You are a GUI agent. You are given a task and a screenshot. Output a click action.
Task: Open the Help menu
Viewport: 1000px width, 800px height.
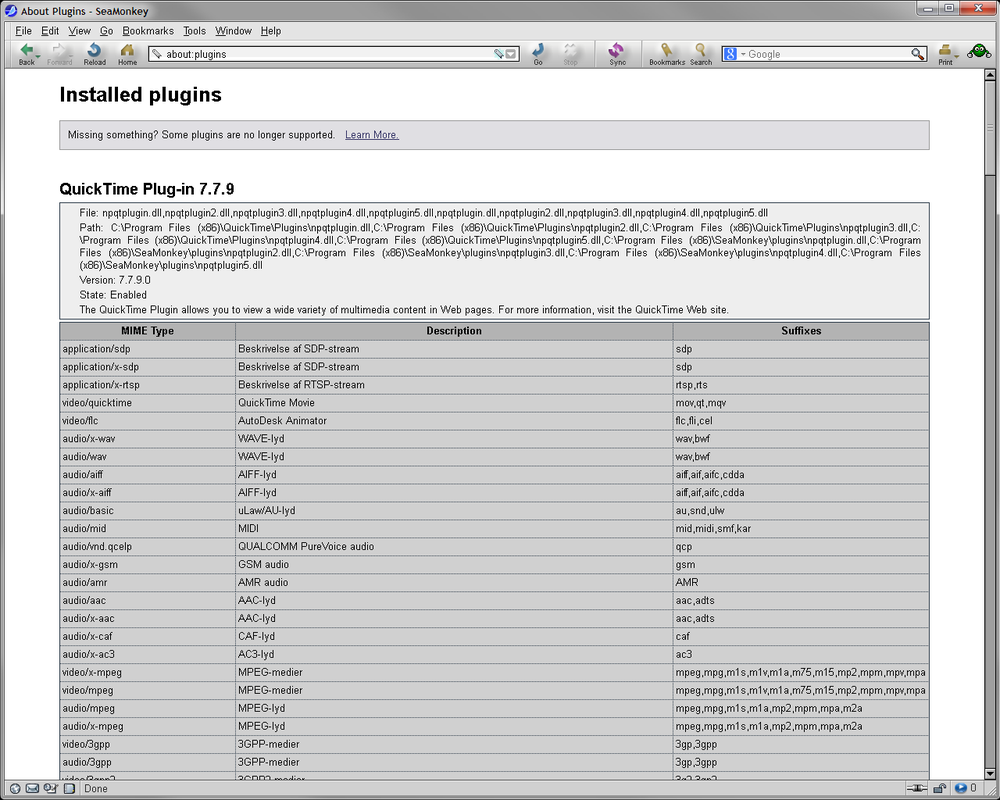tap(270, 31)
